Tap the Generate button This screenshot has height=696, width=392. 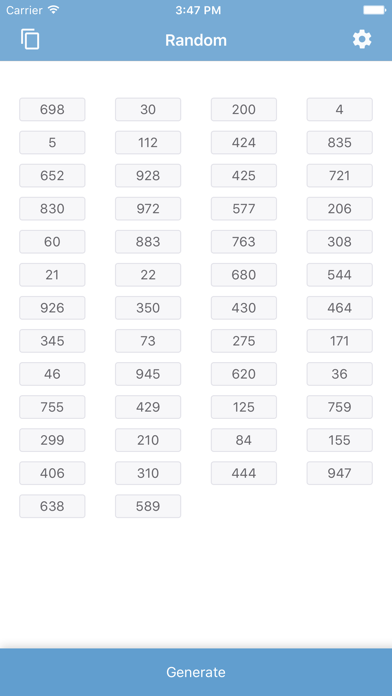(x=196, y=672)
